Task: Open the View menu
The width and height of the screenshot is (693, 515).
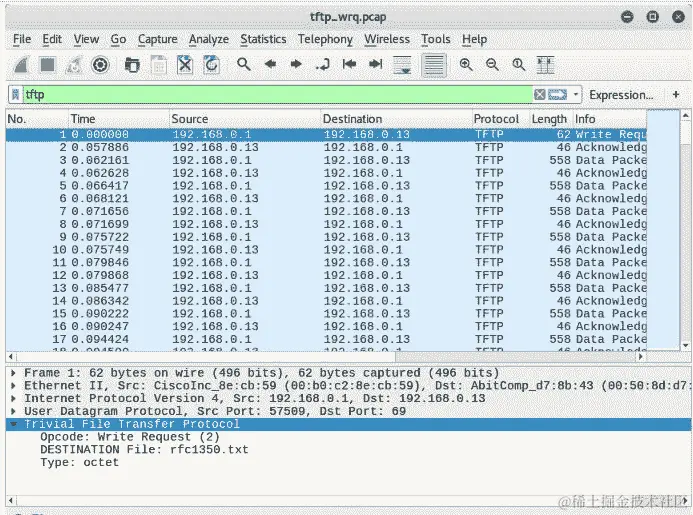Action: click(x=86, y=39)
